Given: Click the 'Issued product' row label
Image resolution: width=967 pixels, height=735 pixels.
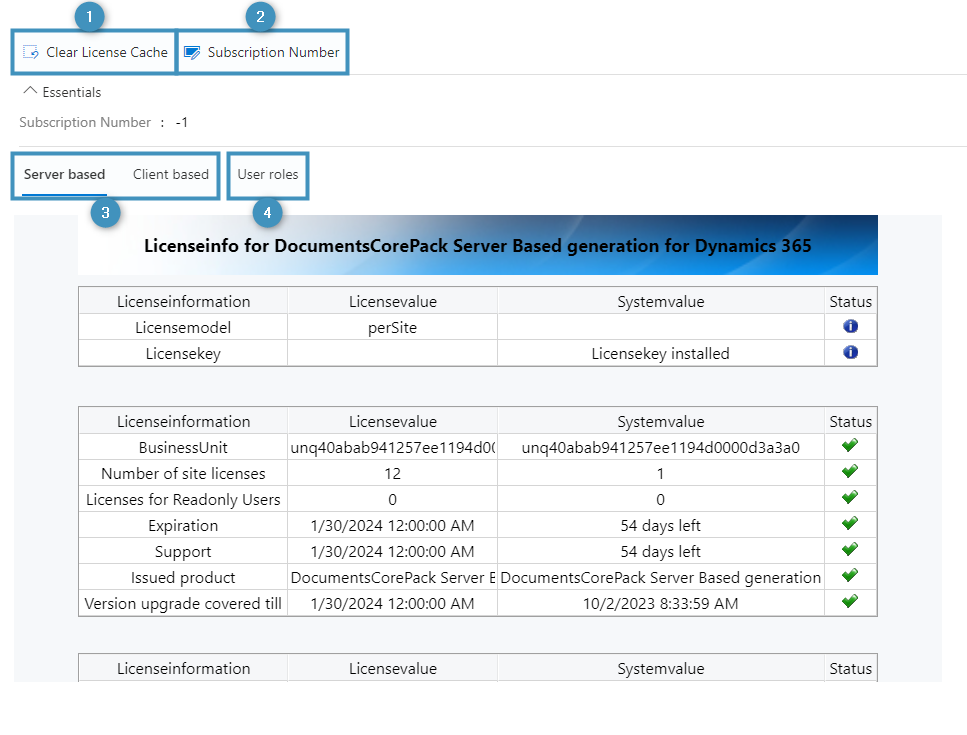Looking at the screenshot, I should (x=183, y=578).
